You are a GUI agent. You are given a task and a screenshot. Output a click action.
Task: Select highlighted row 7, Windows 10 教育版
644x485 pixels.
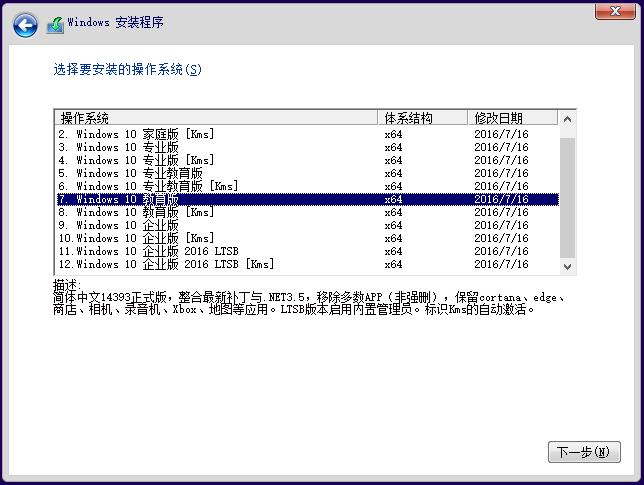click(x=308, y=200)
